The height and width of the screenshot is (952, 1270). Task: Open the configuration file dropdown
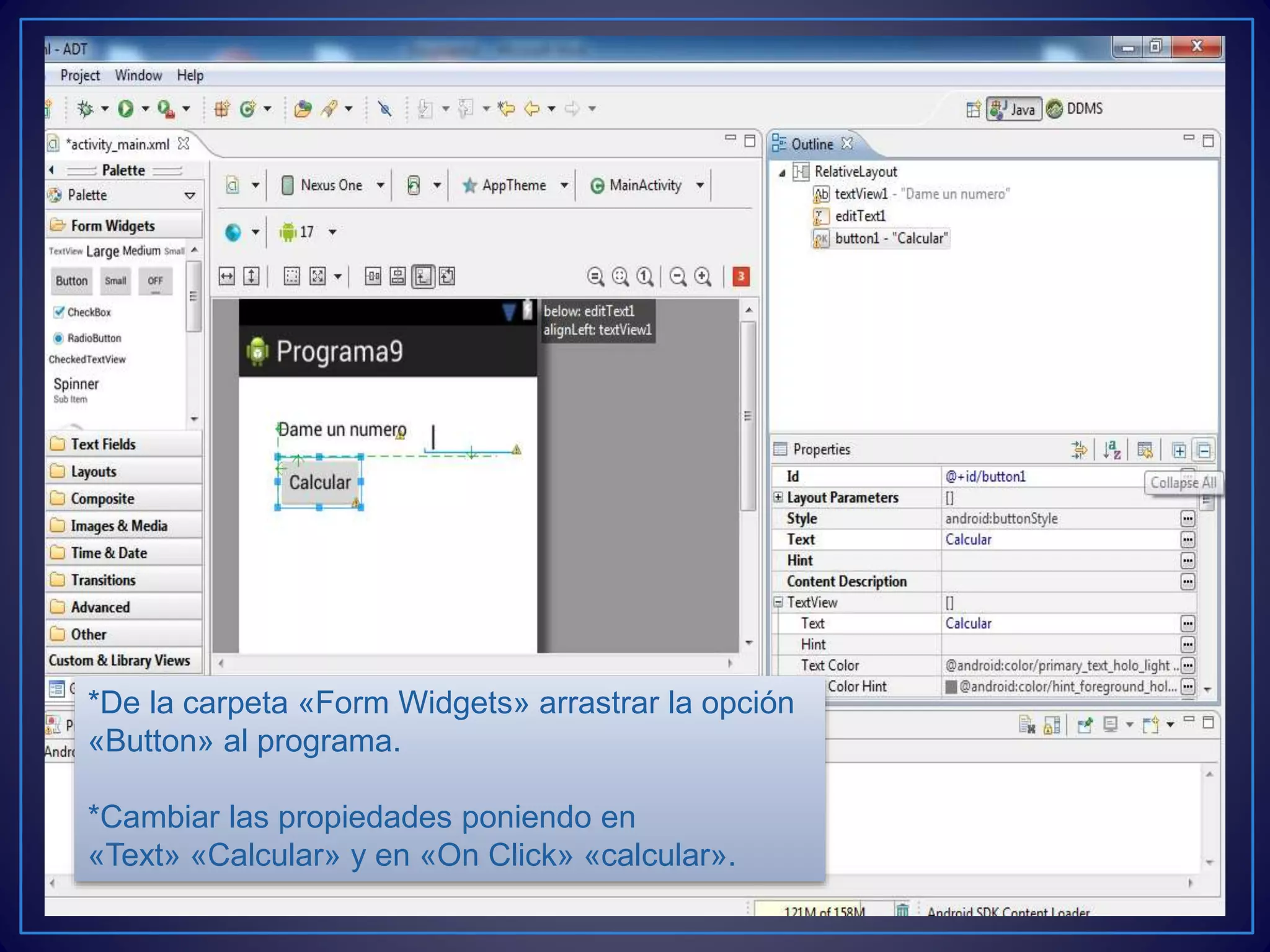coord(255,185)
